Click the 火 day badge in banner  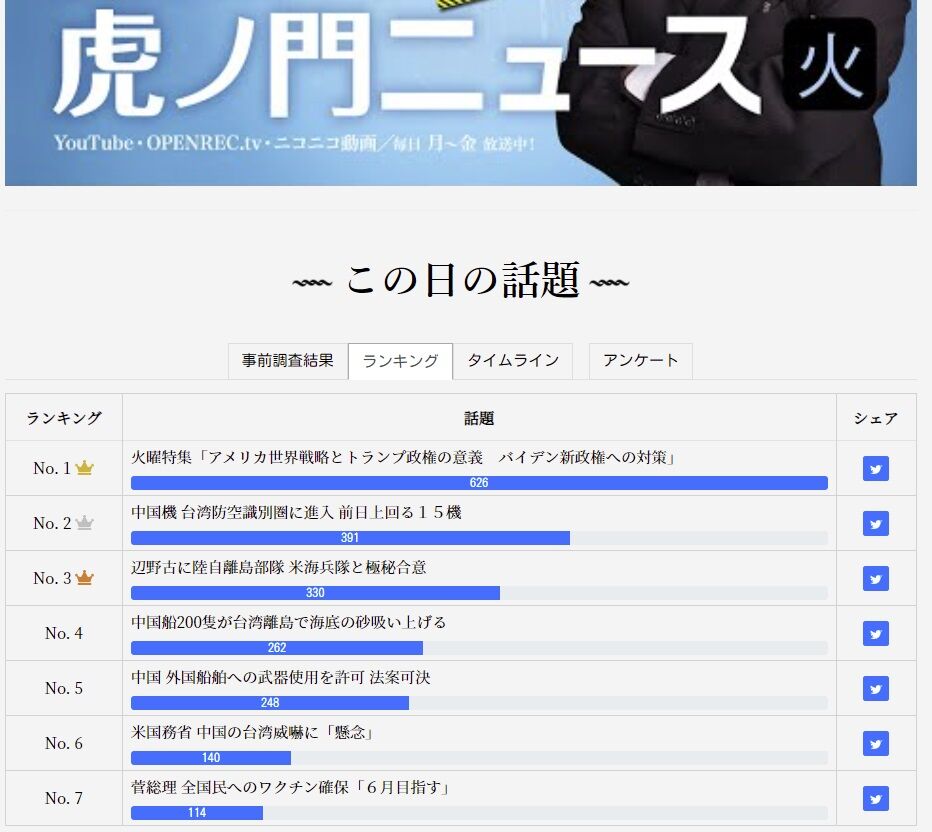[830, 64]
